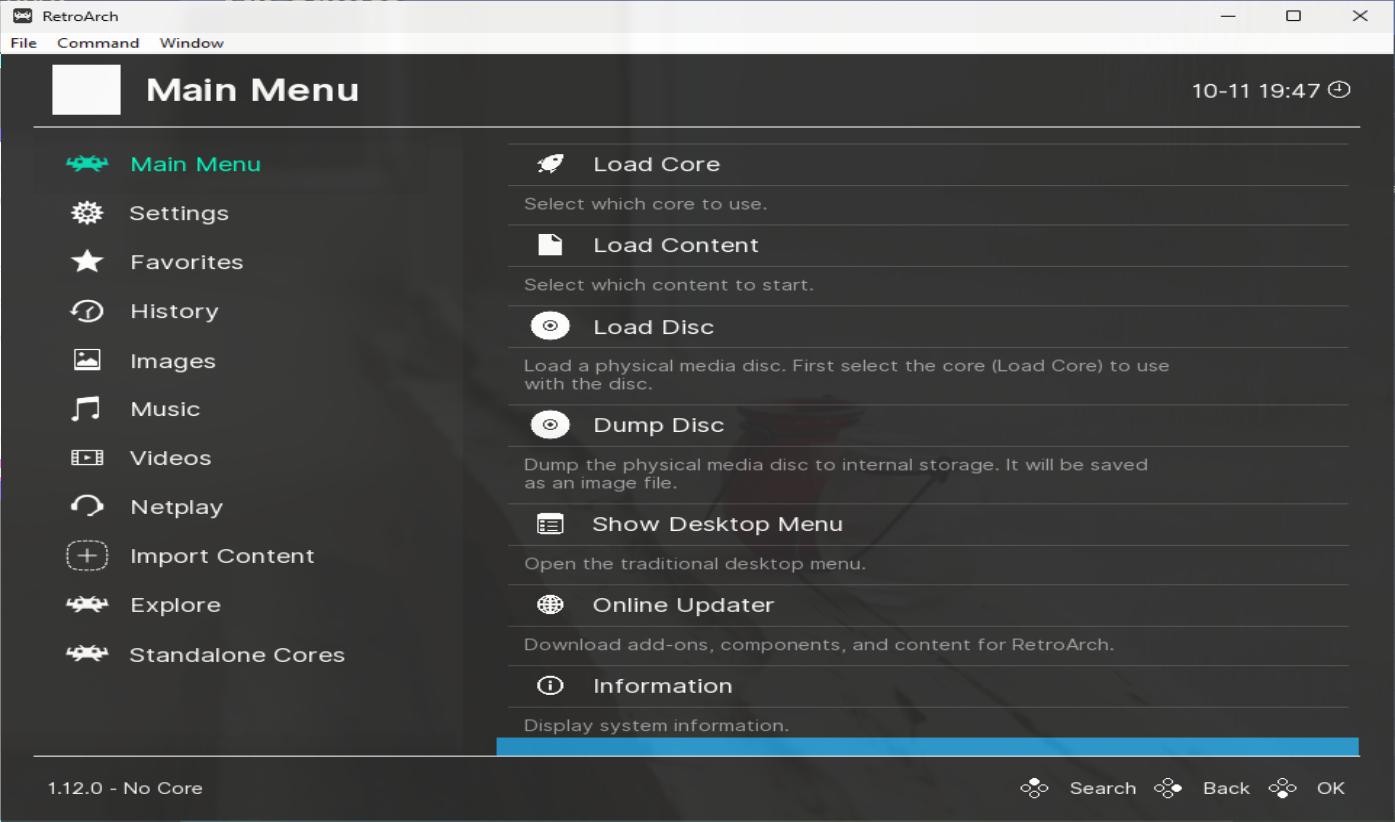Click the Load Content file icon
This screenshot has height=822, width=1395.
551,244
